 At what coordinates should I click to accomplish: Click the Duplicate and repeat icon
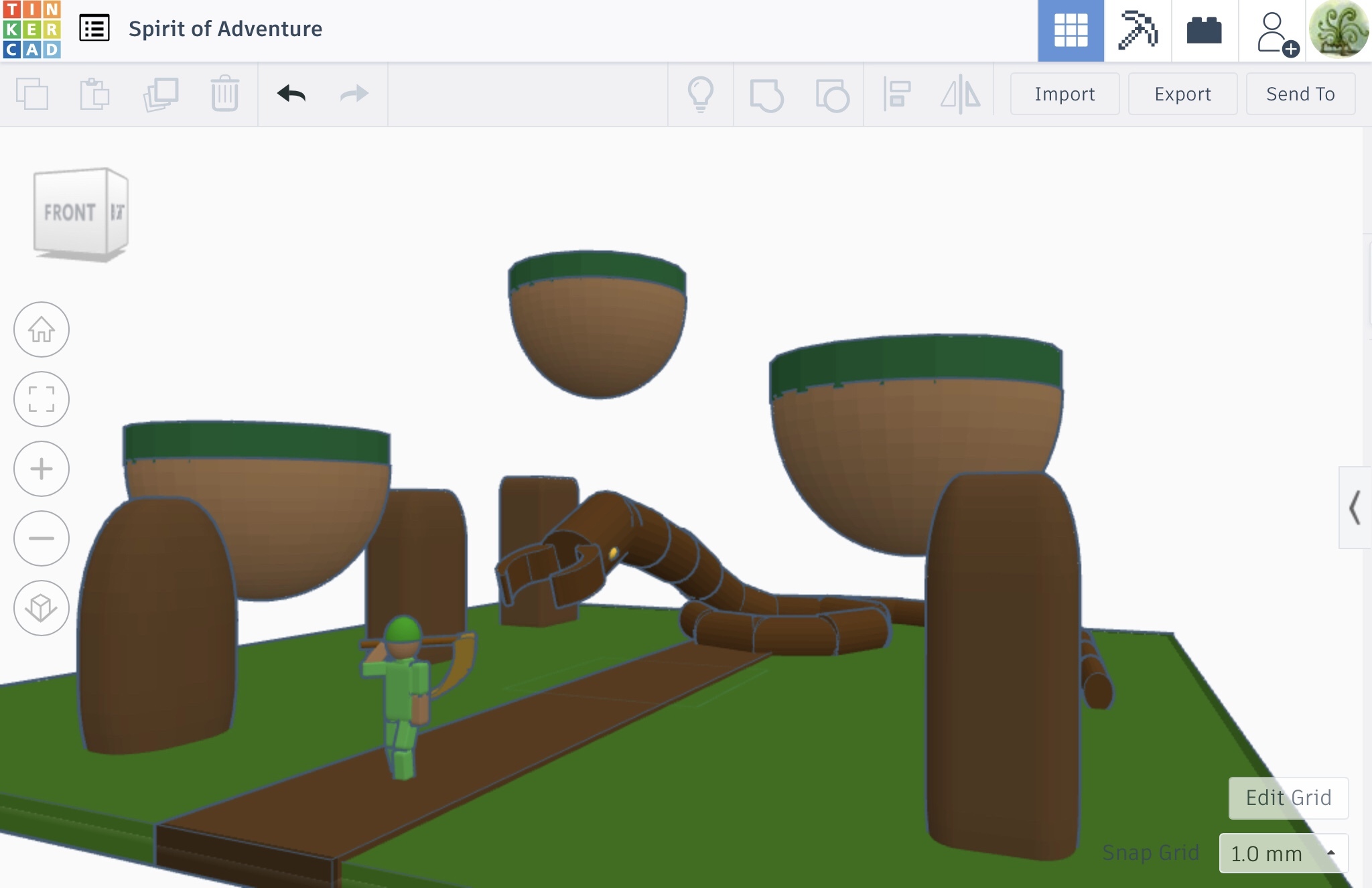[161, 94]
